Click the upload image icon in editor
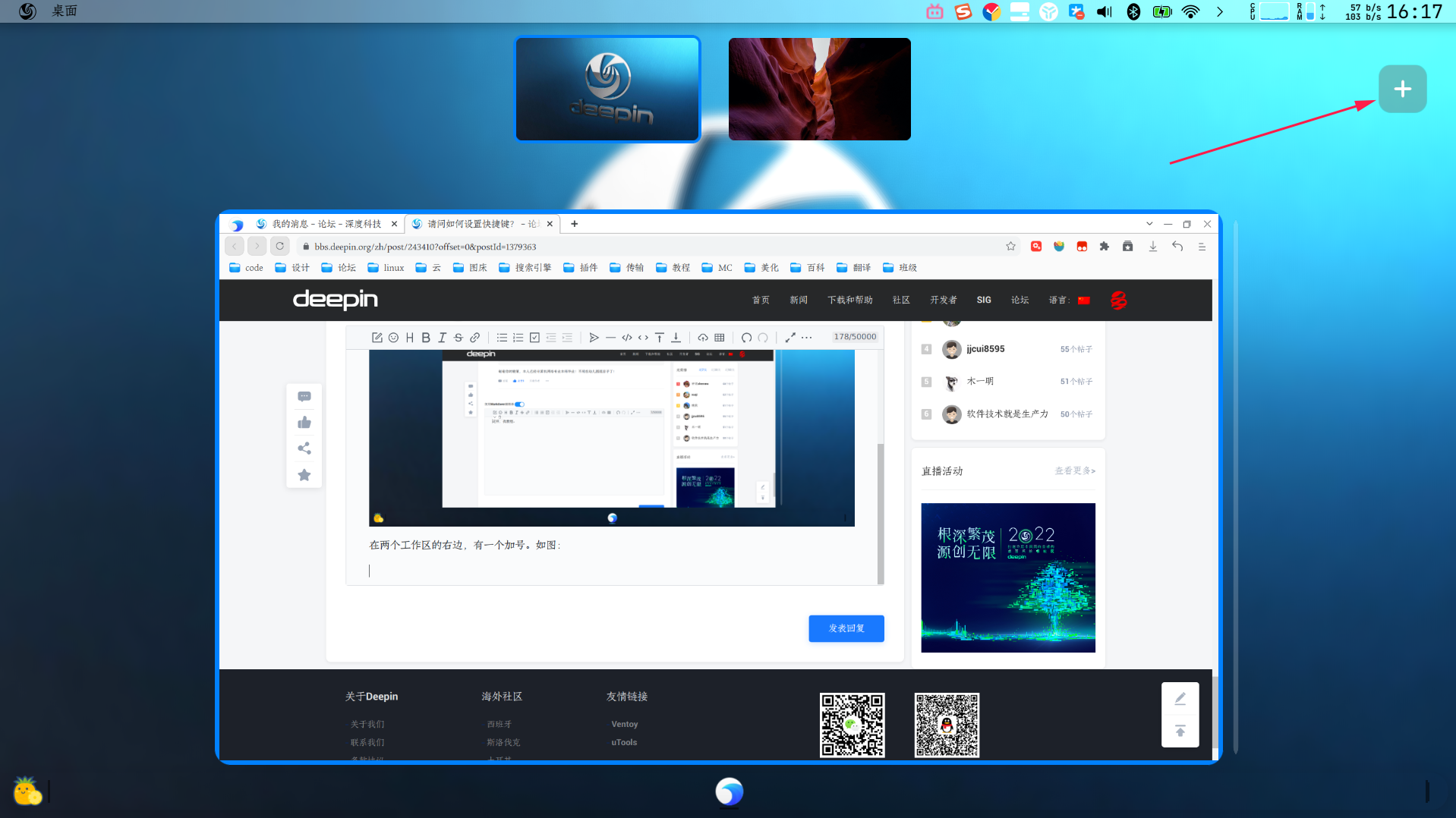Screen dimensions: 1456x818 pos(703,338)
